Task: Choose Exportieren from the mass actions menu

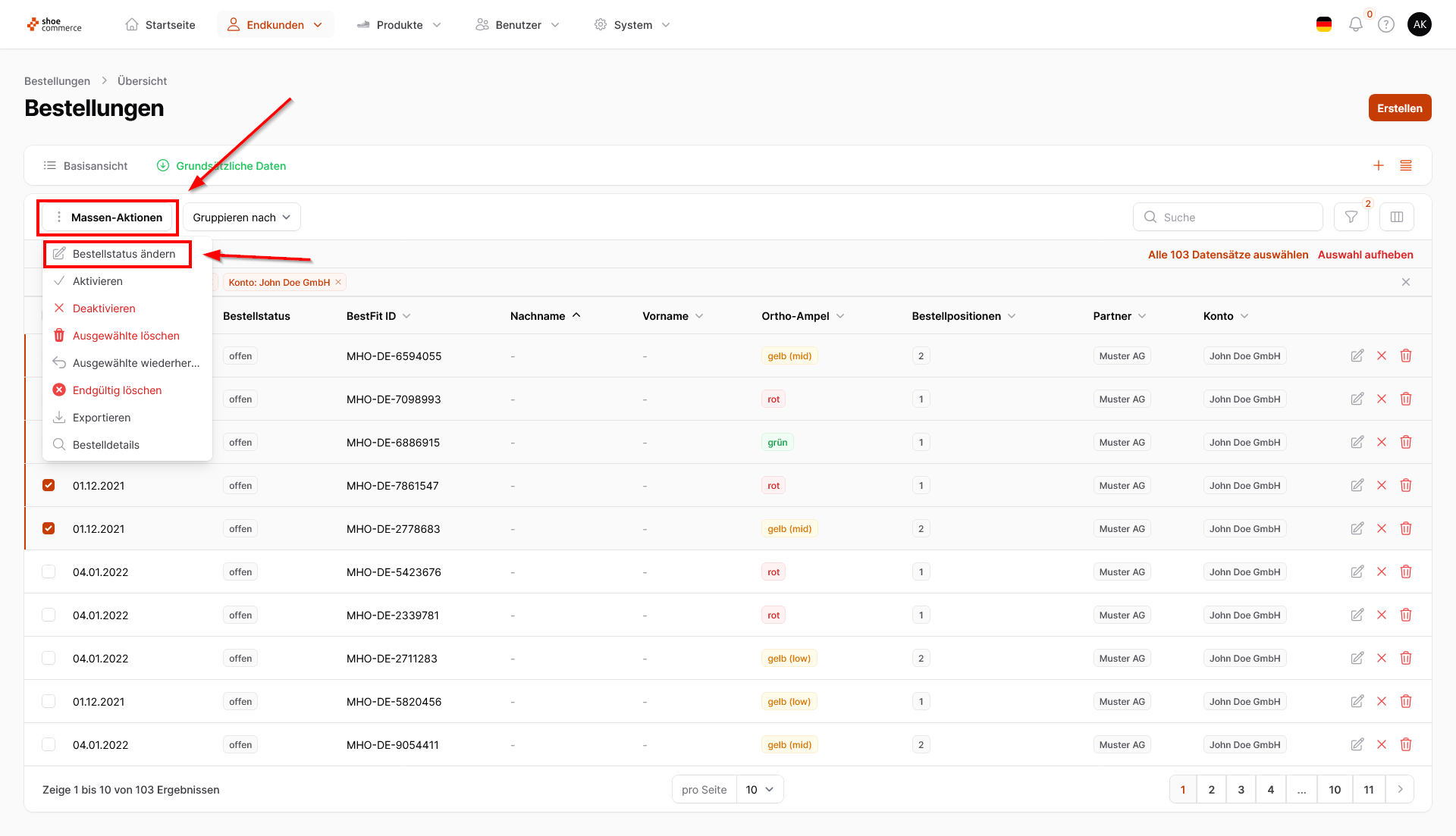Action: pyautogui.click(x=102, y=418)
